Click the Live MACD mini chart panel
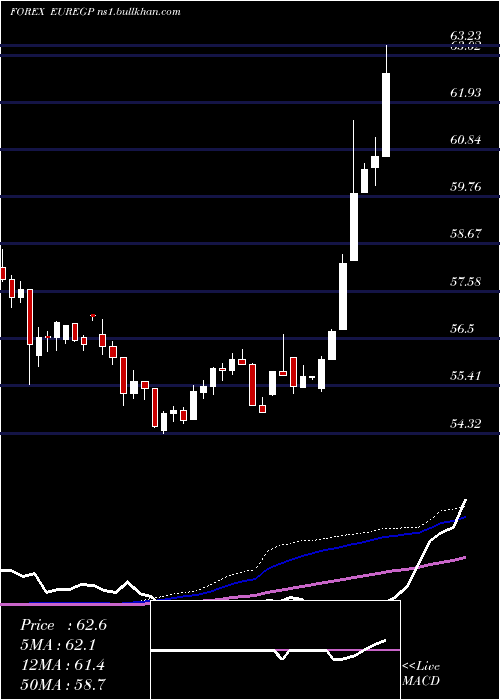 pyautogui.click(x=275, y=650)
